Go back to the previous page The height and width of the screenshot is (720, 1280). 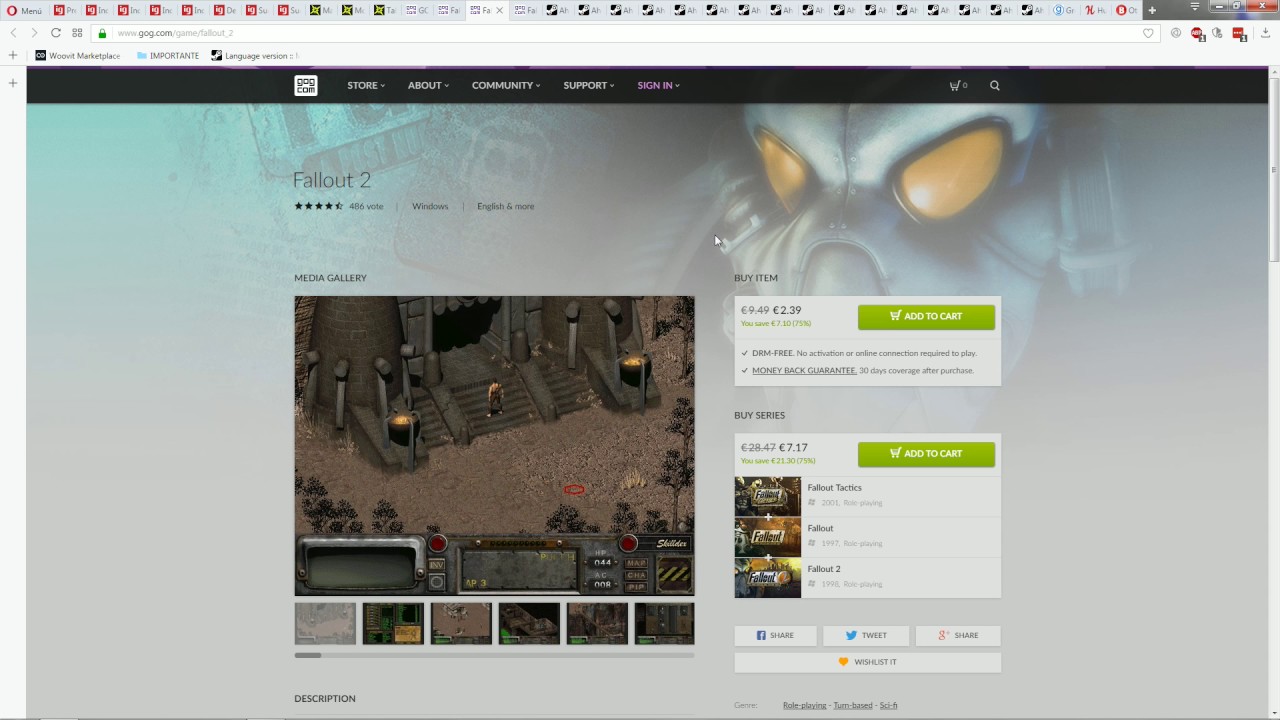click(13, 33)
